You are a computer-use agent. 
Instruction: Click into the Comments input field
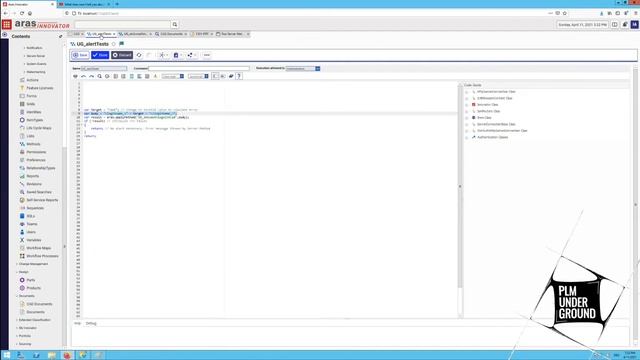point(199,69)
